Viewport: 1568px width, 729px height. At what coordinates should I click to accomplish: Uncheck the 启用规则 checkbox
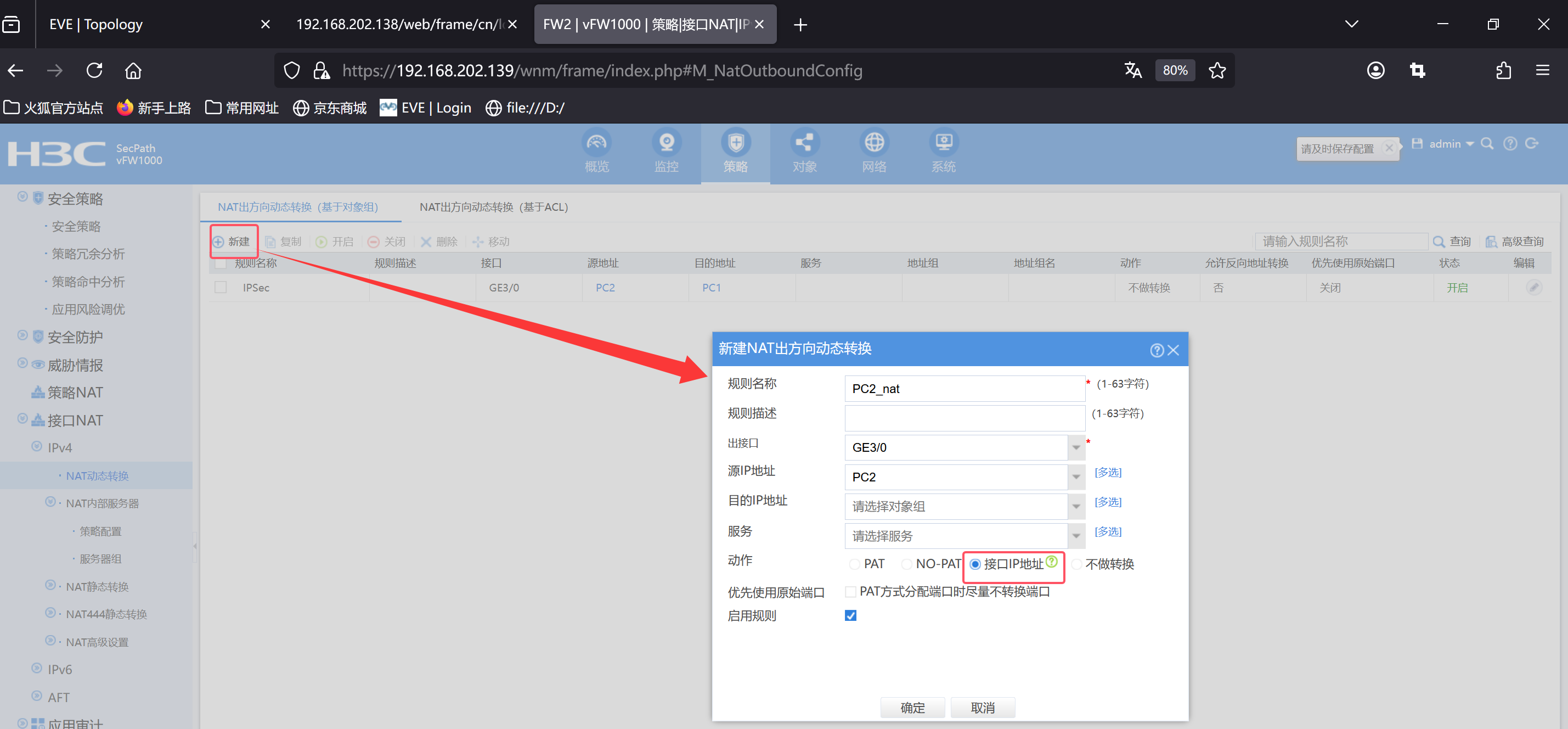(850, 616)
